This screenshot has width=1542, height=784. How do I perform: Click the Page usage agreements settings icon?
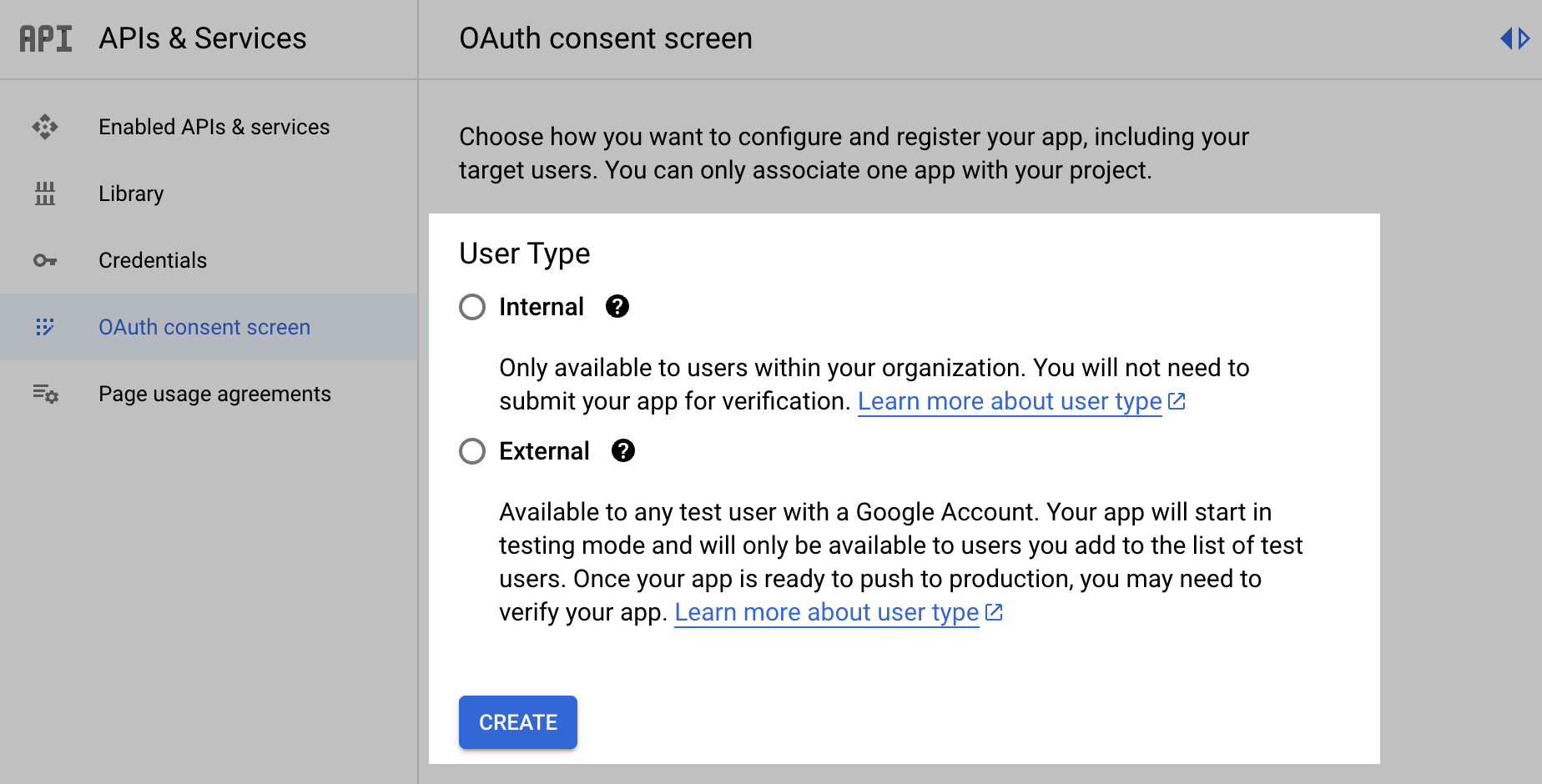point(45,394)
